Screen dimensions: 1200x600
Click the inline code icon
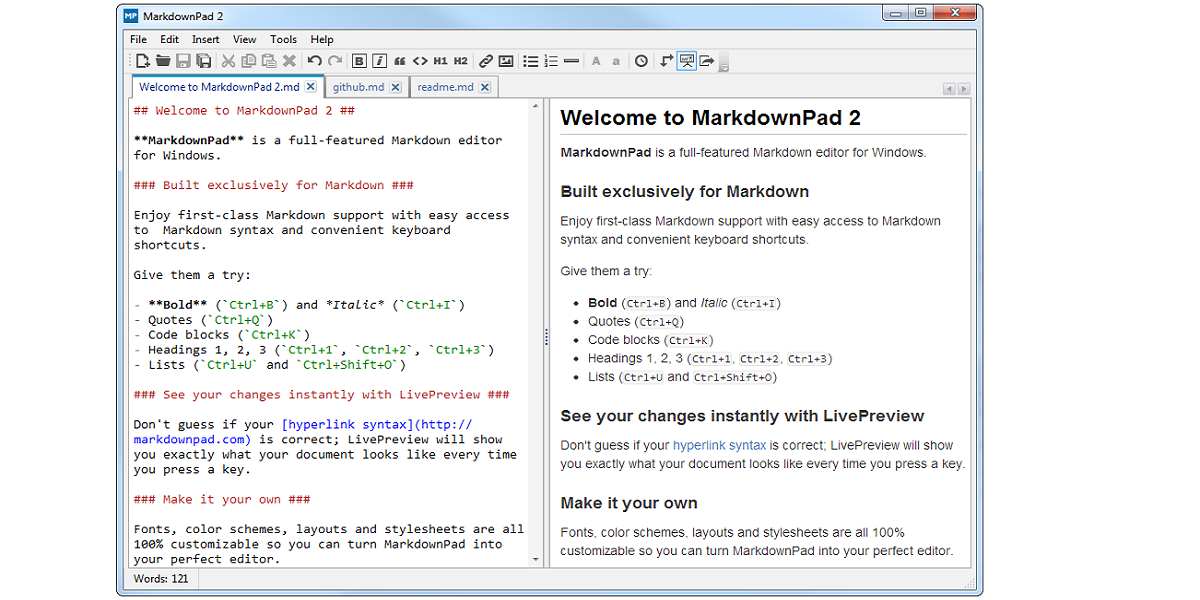pyautogui.click(x=421, y=60)
